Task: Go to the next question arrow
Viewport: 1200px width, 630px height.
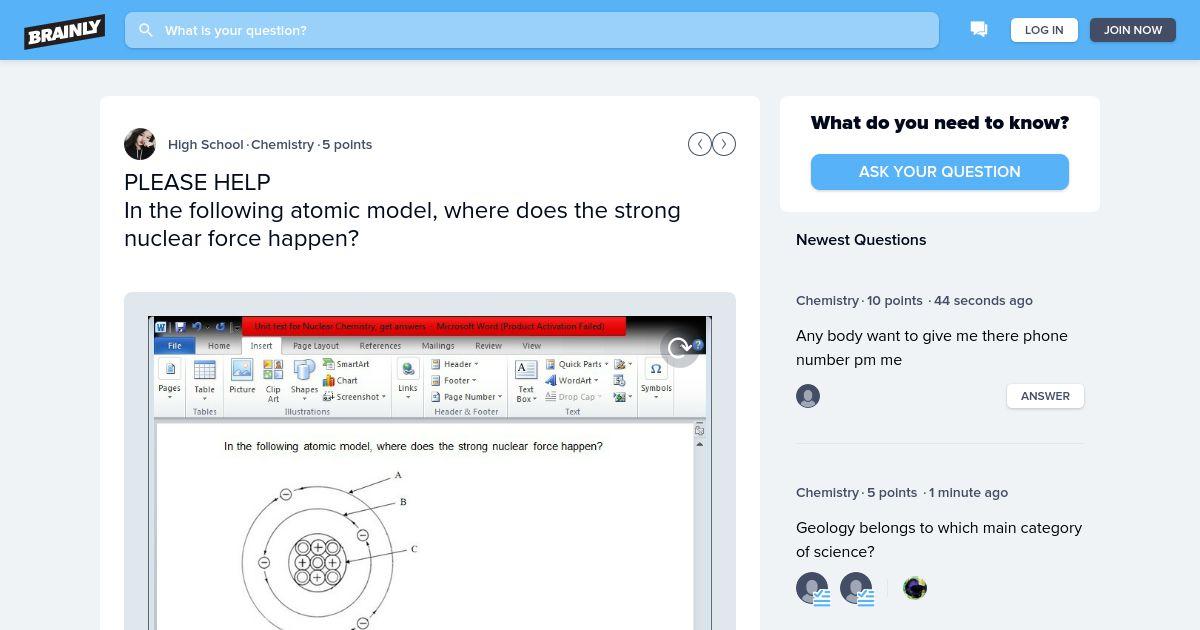Action: pos(724,144)
